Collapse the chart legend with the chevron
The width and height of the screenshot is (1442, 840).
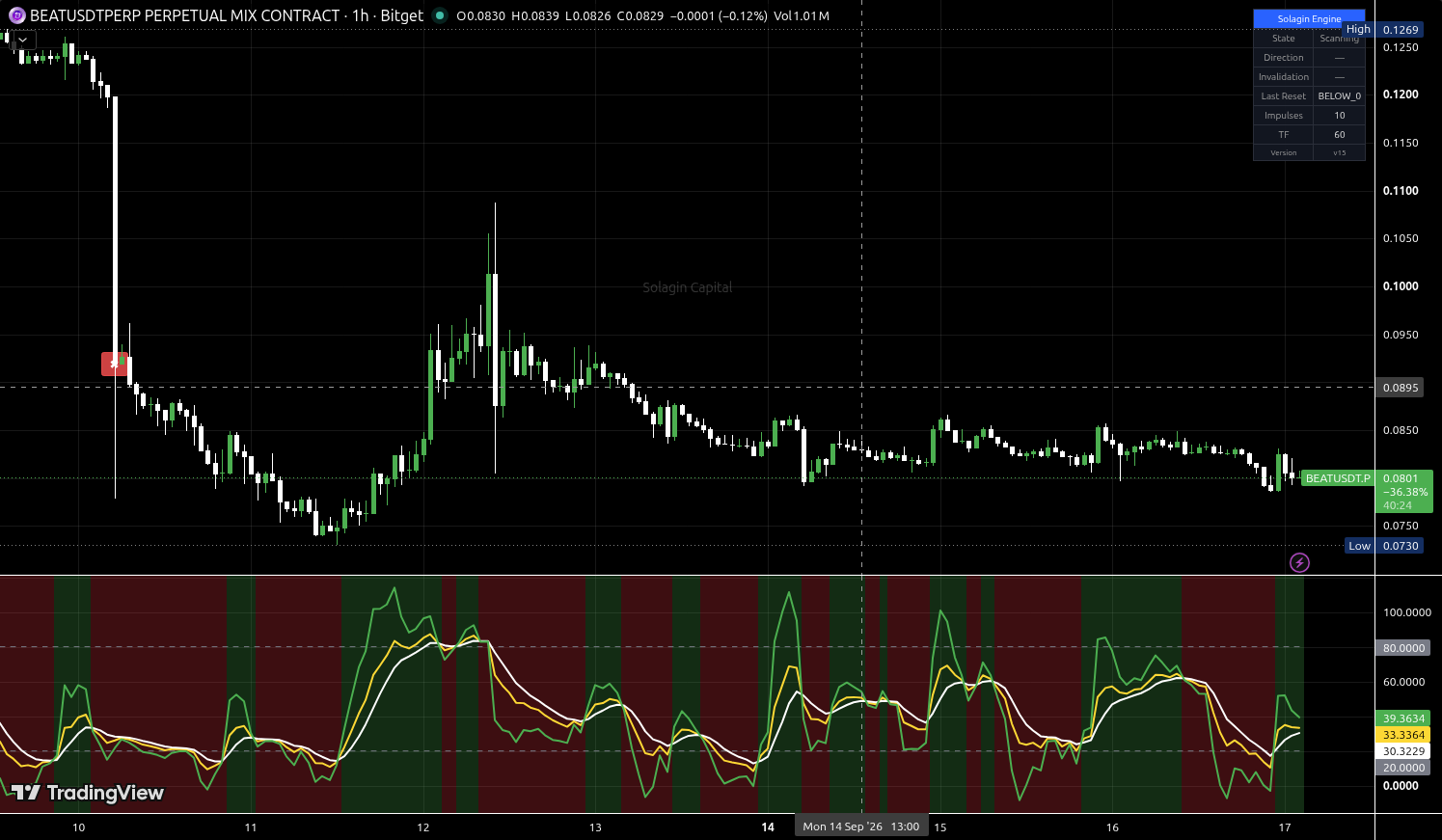23,41
